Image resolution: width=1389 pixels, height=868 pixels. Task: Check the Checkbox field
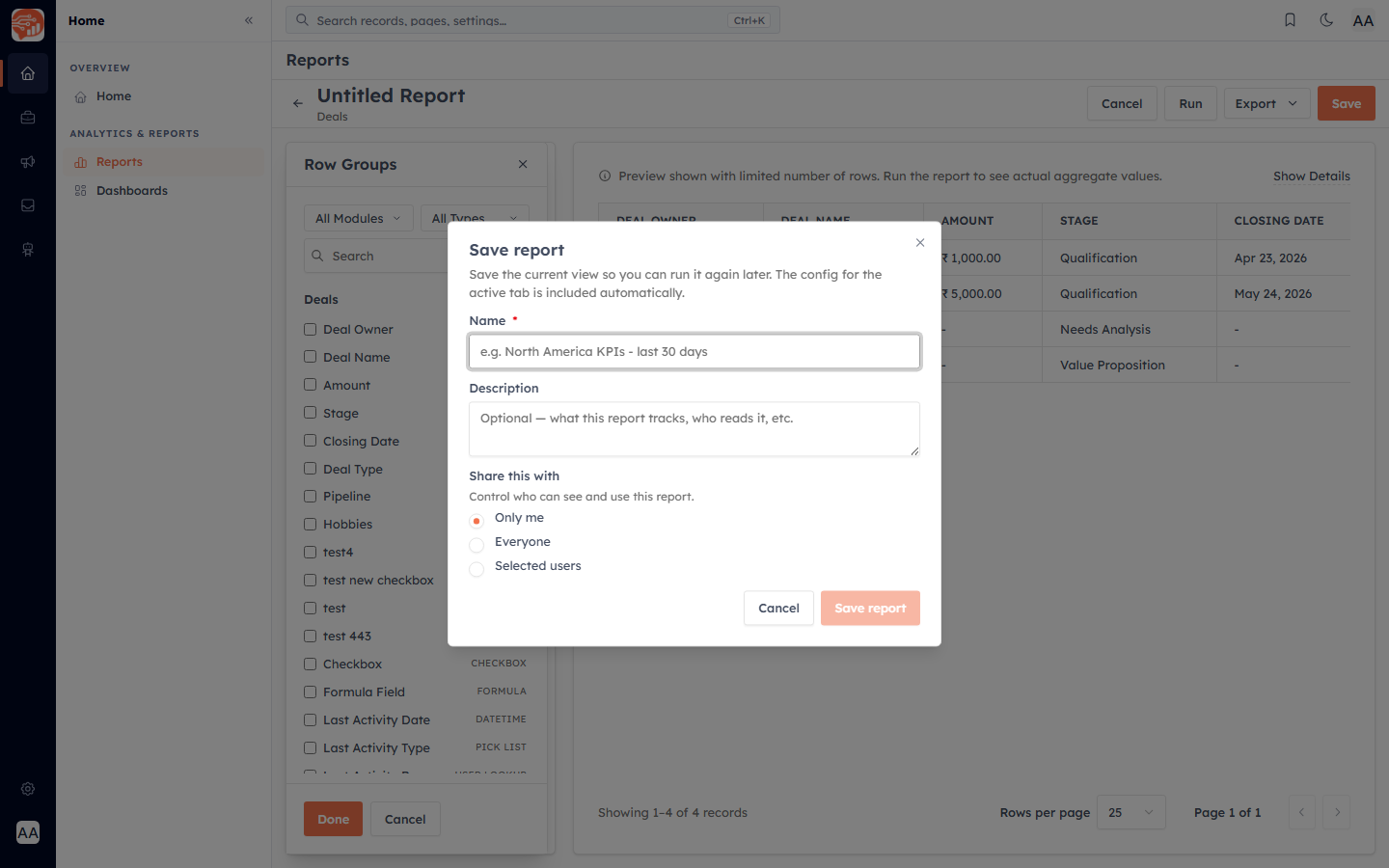pyautogui.click(x=311, y=665)
